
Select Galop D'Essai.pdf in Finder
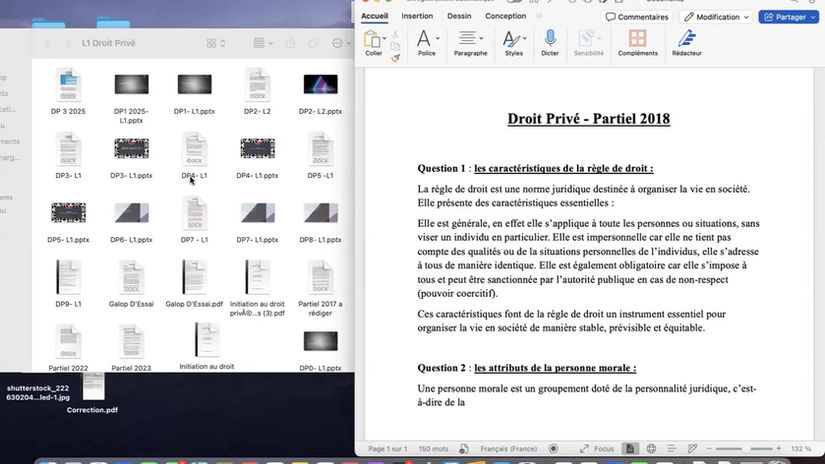click(194, 284)
